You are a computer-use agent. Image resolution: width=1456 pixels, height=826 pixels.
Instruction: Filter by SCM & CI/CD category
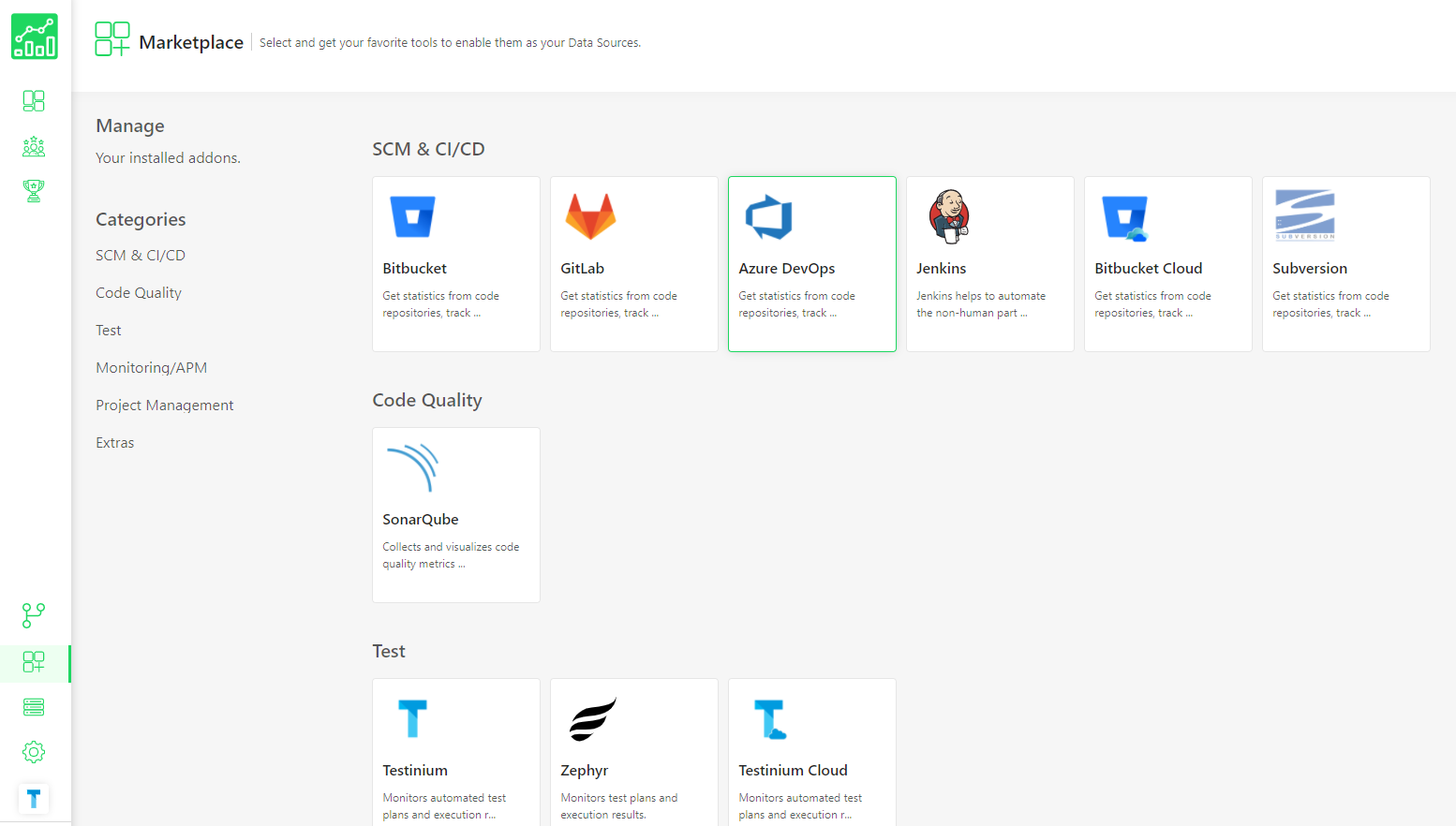point(141,255)
